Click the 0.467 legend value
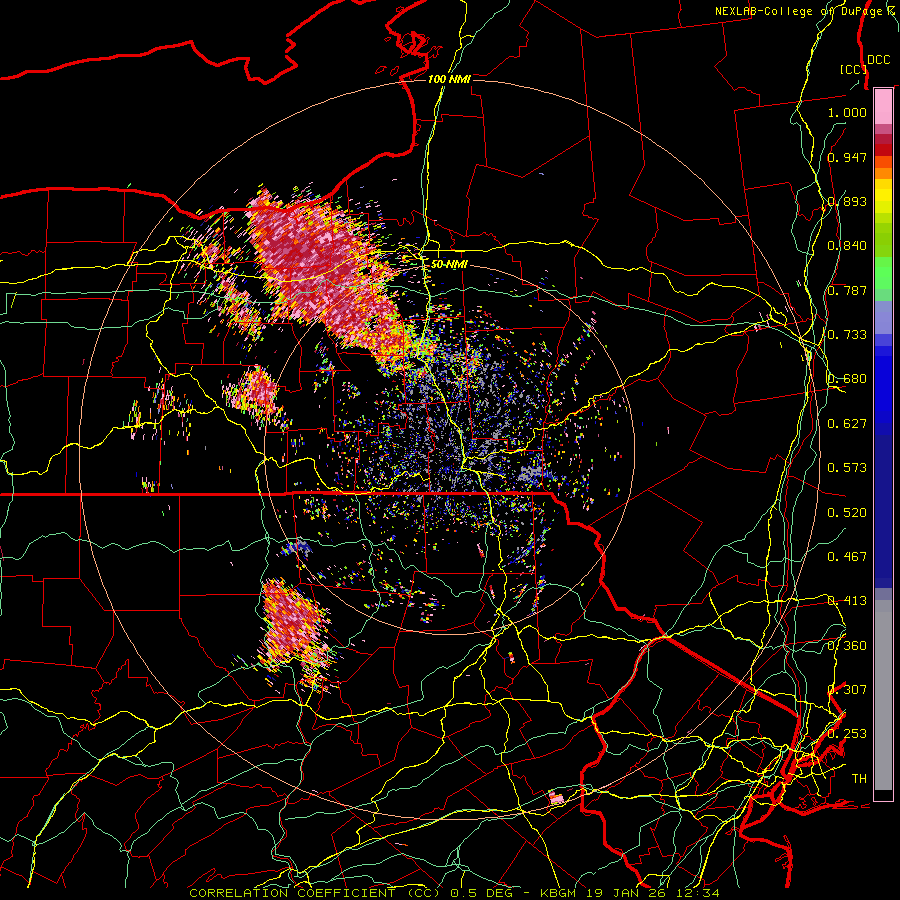This screenshot has width=900, height=900. pyautogui.click(x=847, y=557)
